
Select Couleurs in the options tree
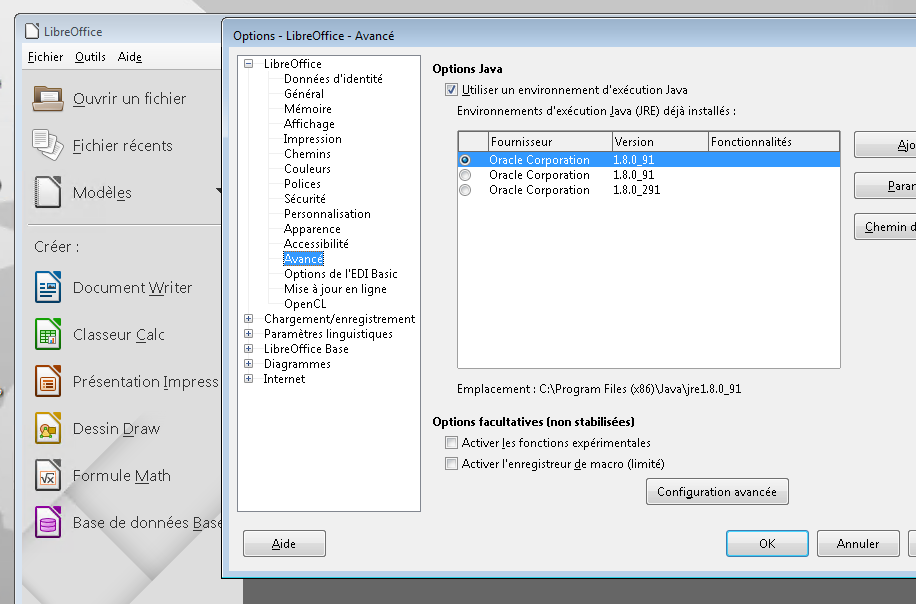[x=307, y=169]
